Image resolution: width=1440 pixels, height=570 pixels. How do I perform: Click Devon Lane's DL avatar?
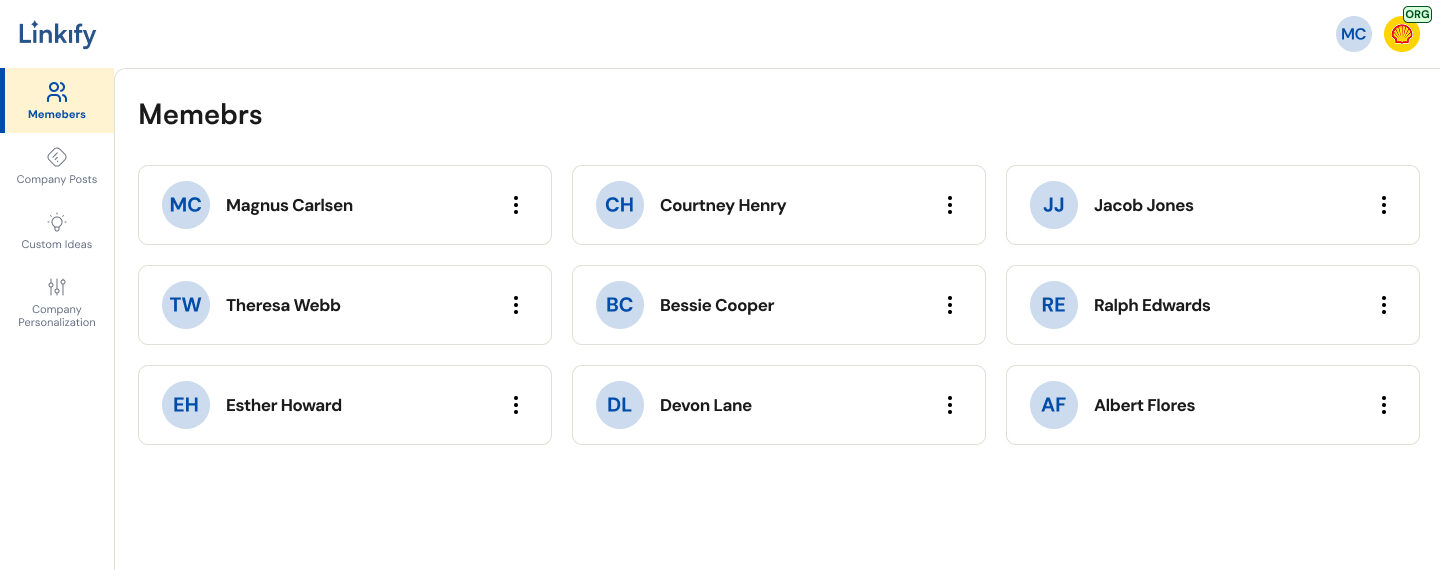tap(620, 405)
